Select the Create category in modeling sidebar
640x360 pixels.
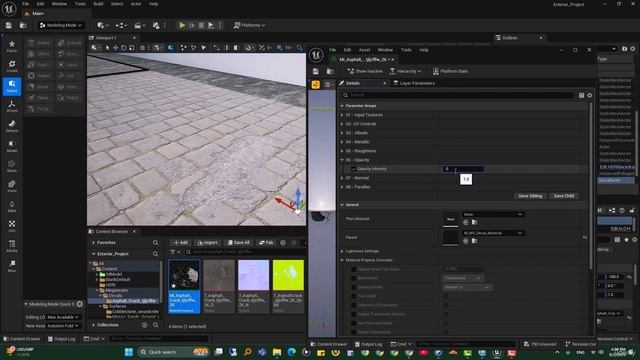[x=12, y=66]
